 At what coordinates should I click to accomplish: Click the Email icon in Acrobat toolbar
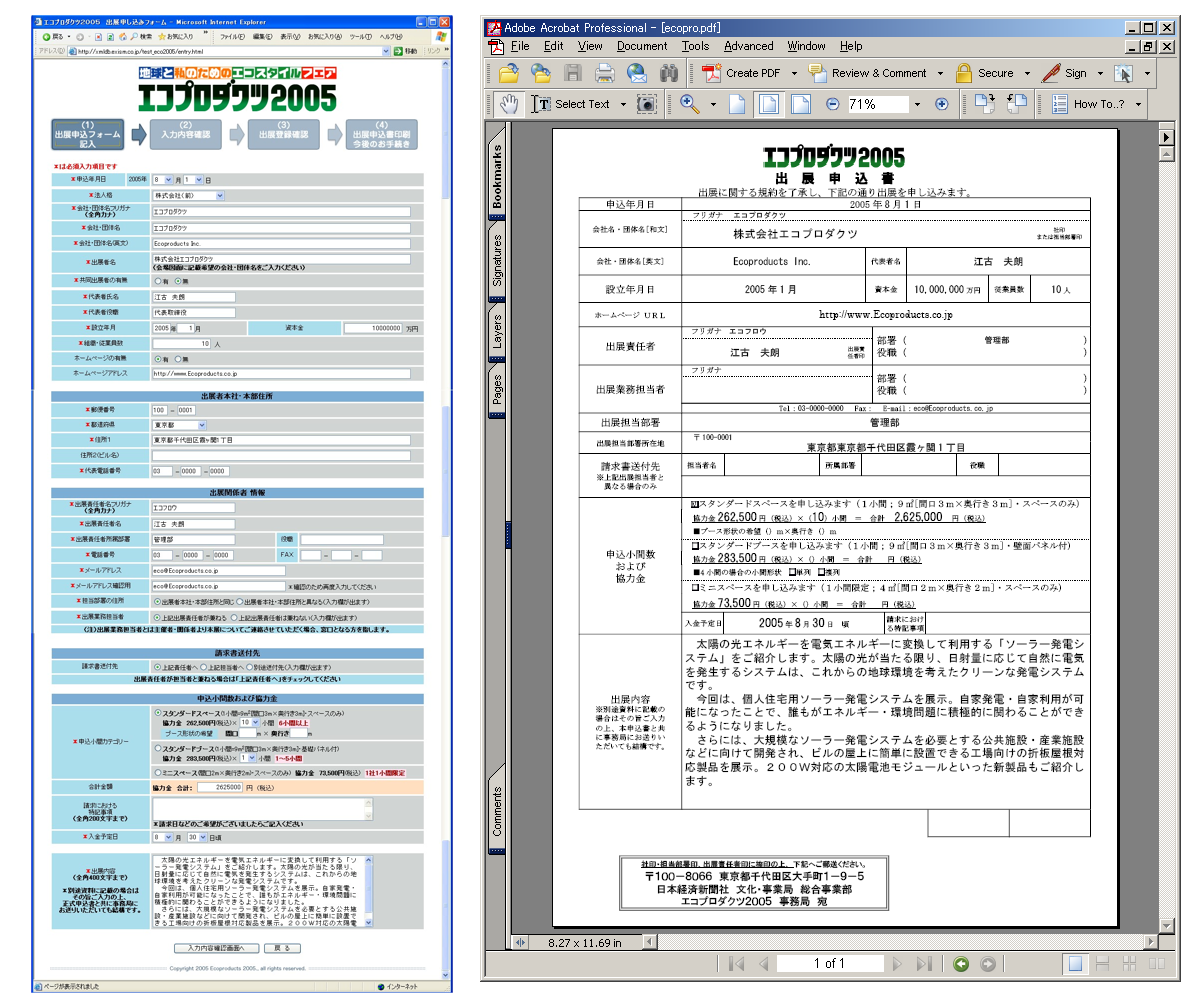click(637, 73)
